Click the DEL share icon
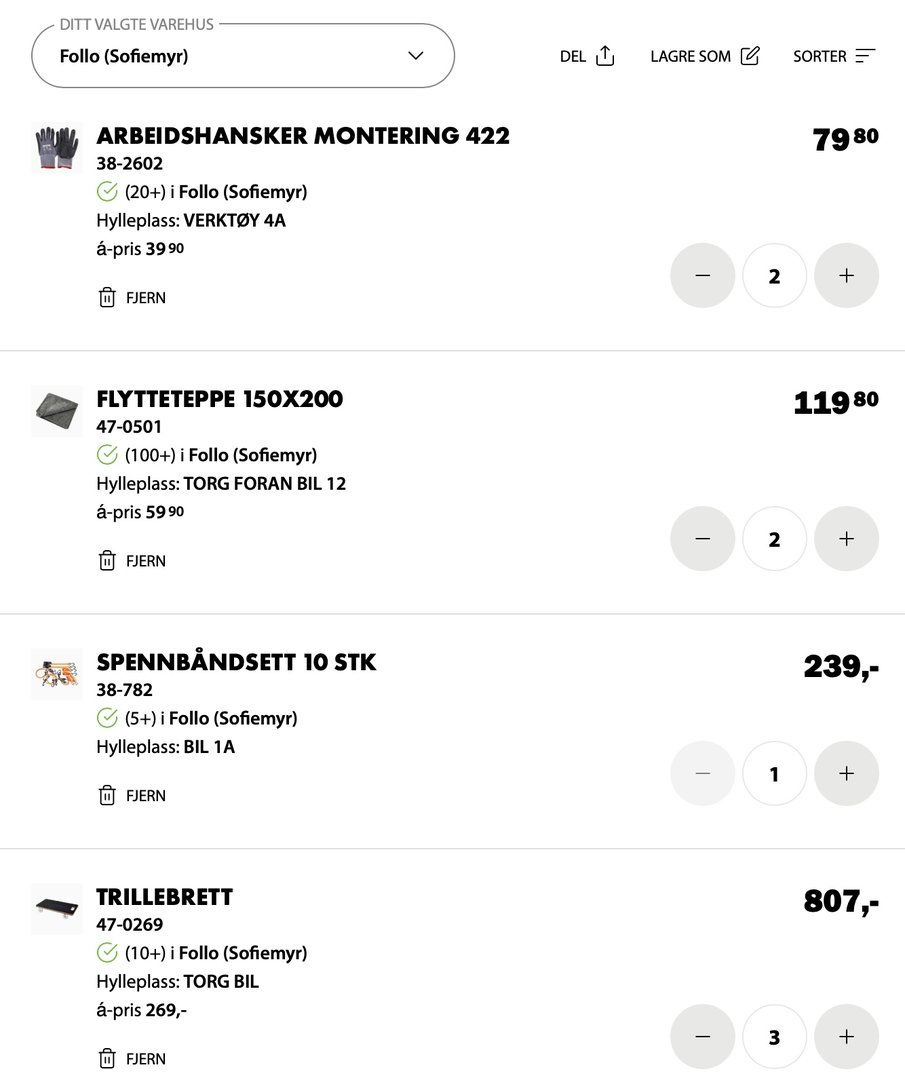 point(604,56)
